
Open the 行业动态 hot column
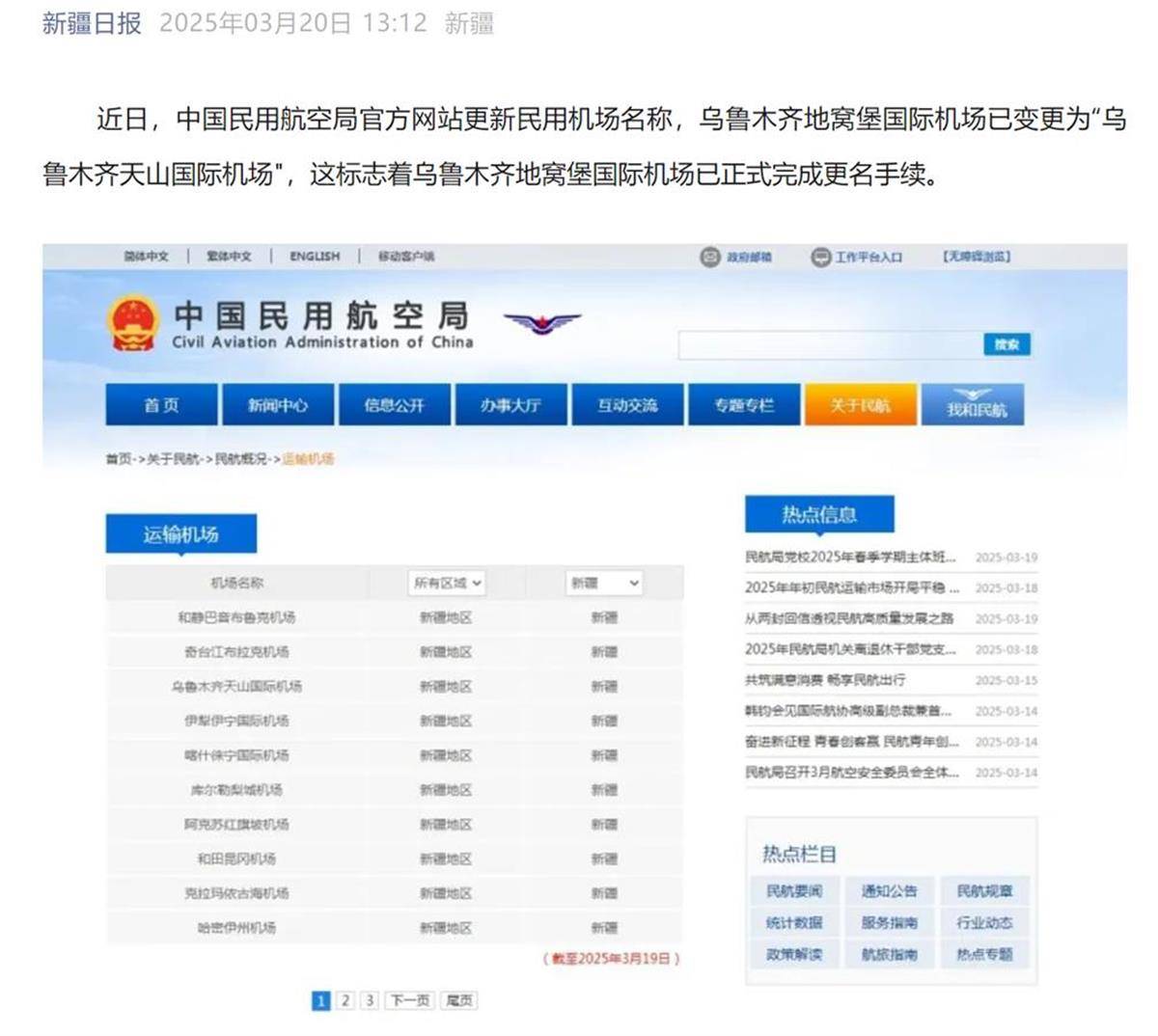[985, 923]
